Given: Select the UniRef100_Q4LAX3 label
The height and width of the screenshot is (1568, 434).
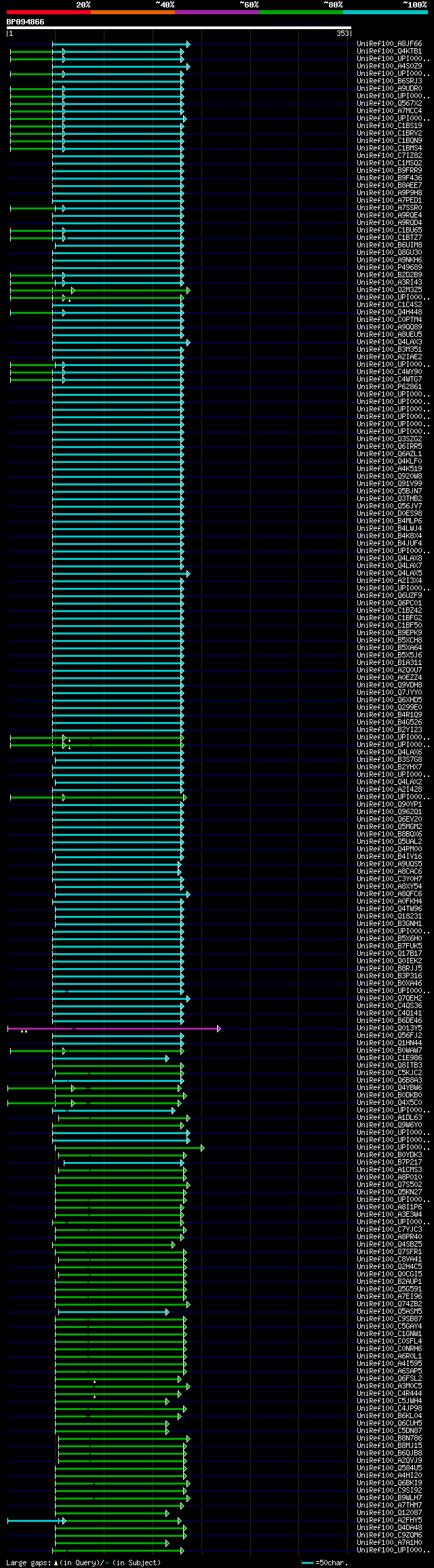Looking at the screenshot, I should [x=389, y=342].
